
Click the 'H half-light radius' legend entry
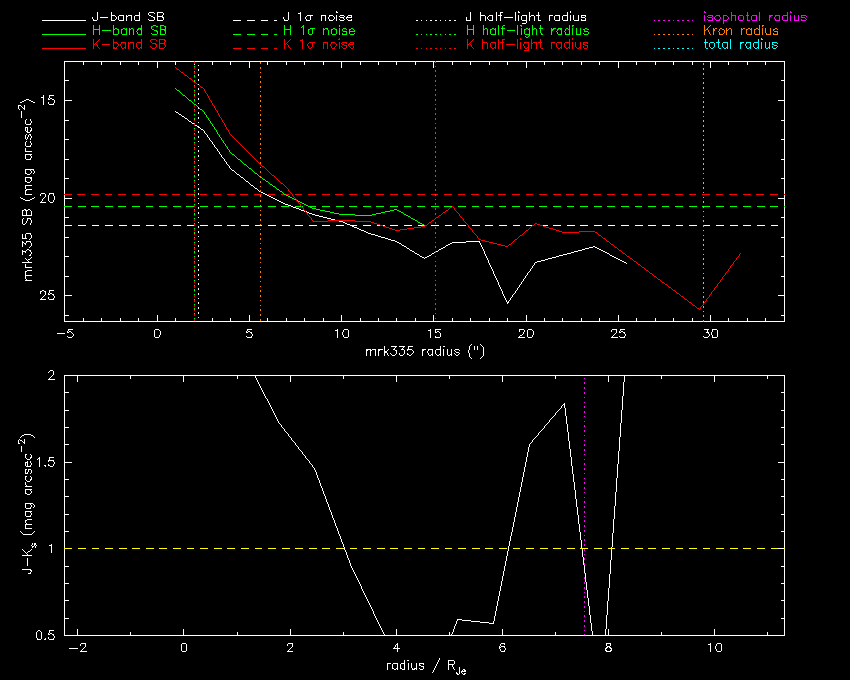pos(527,32)
